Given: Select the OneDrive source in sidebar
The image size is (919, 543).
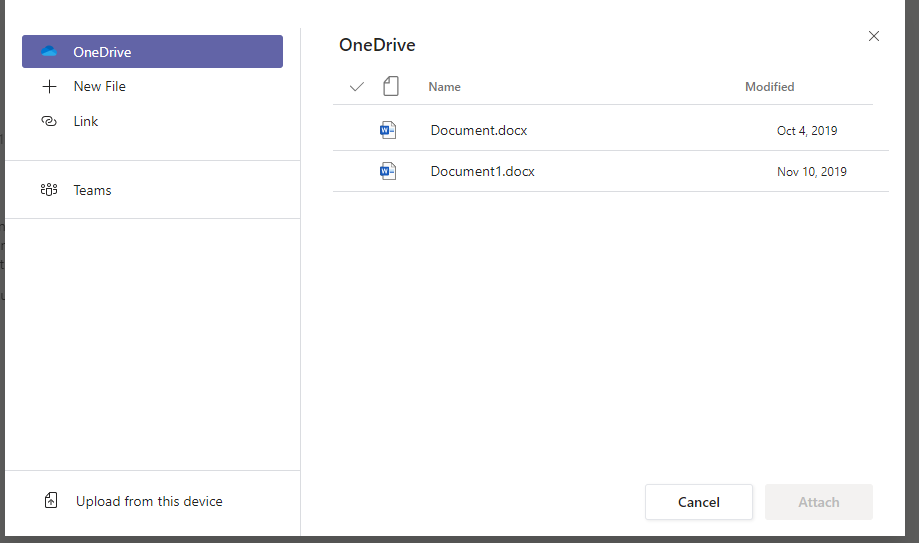Looking at the screenshot, I should tap(152, 52).
